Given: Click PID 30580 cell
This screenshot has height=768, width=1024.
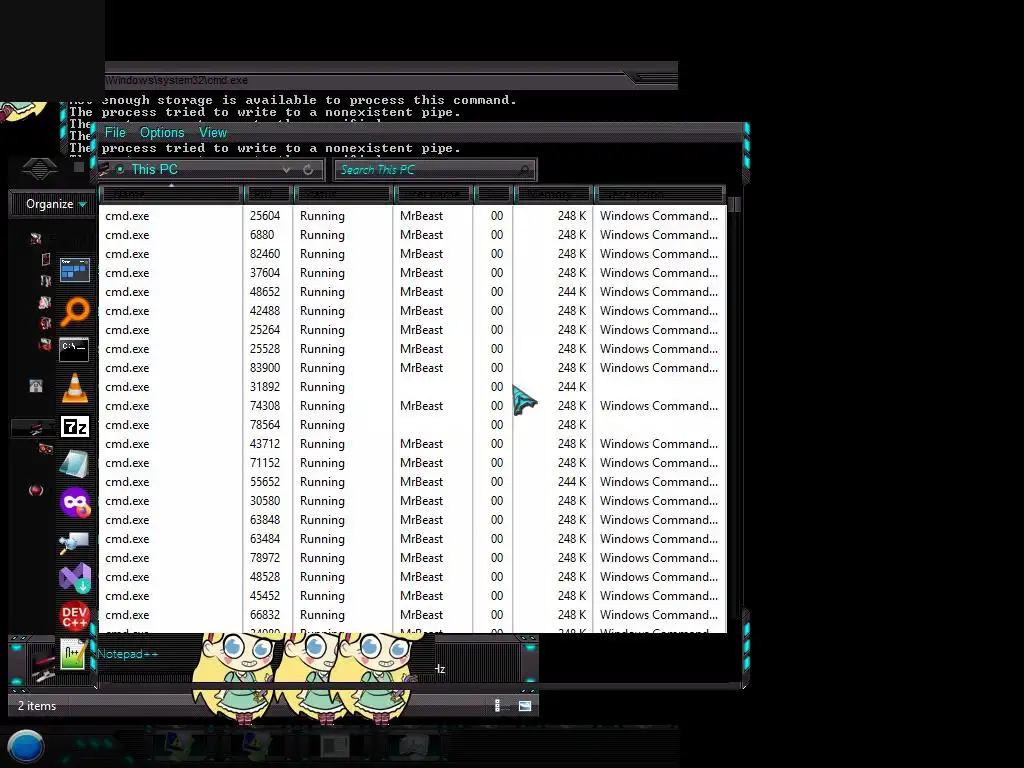Looking at the screenshot, I should 264,501.
